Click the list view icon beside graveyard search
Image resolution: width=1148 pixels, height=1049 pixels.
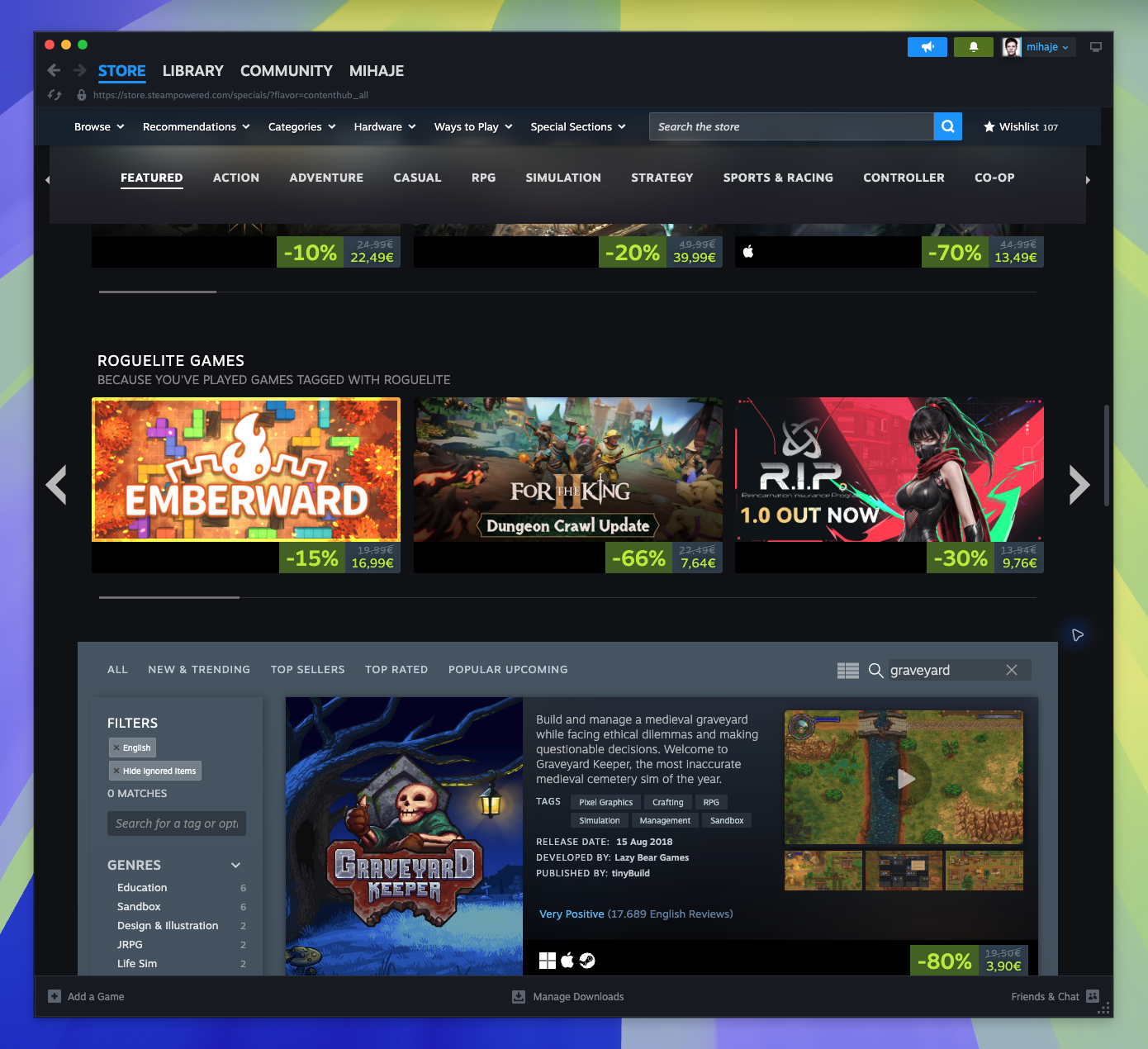(x=848, y=671)
